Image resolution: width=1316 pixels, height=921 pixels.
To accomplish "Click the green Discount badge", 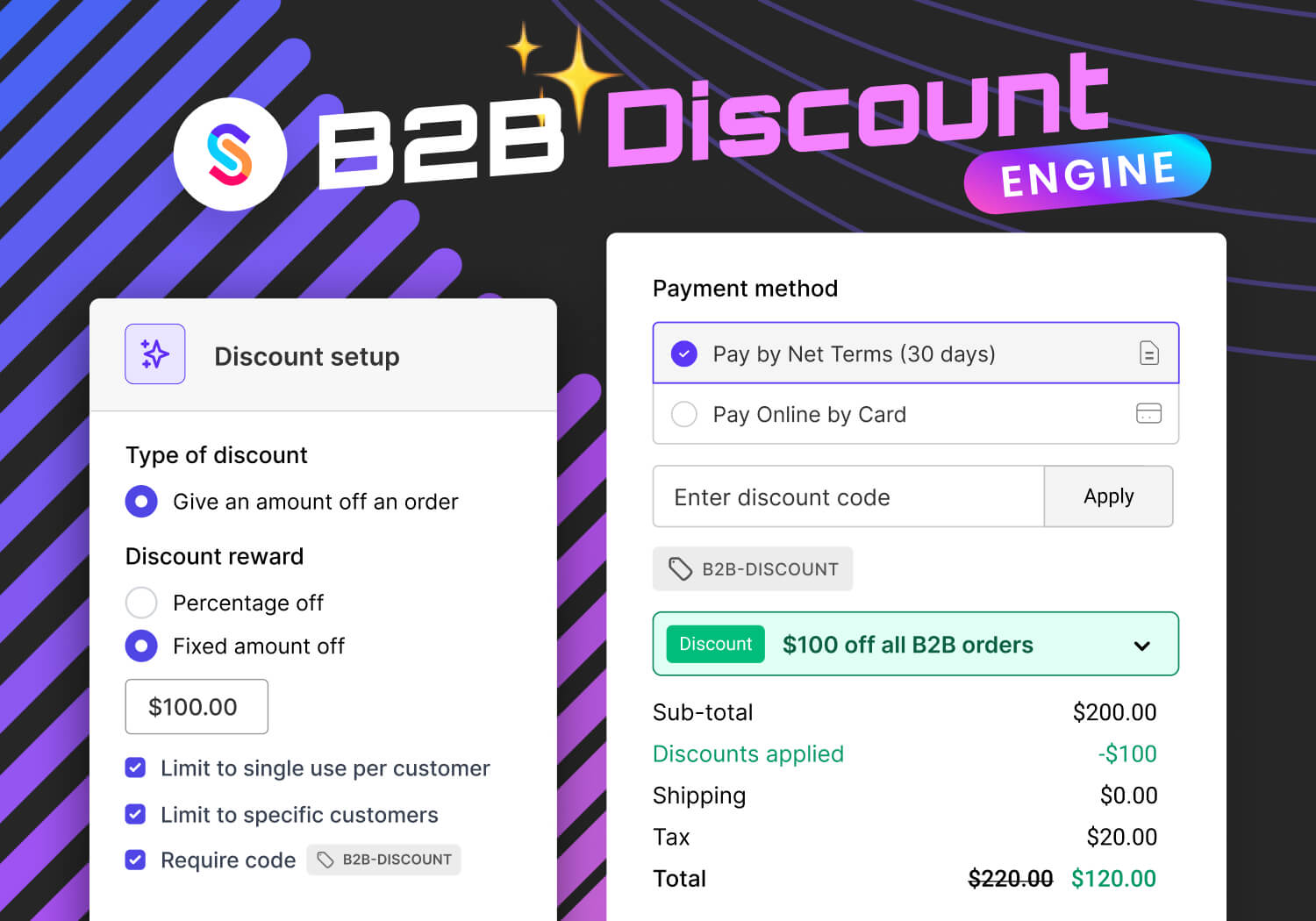I will click(x=715, y=644).
